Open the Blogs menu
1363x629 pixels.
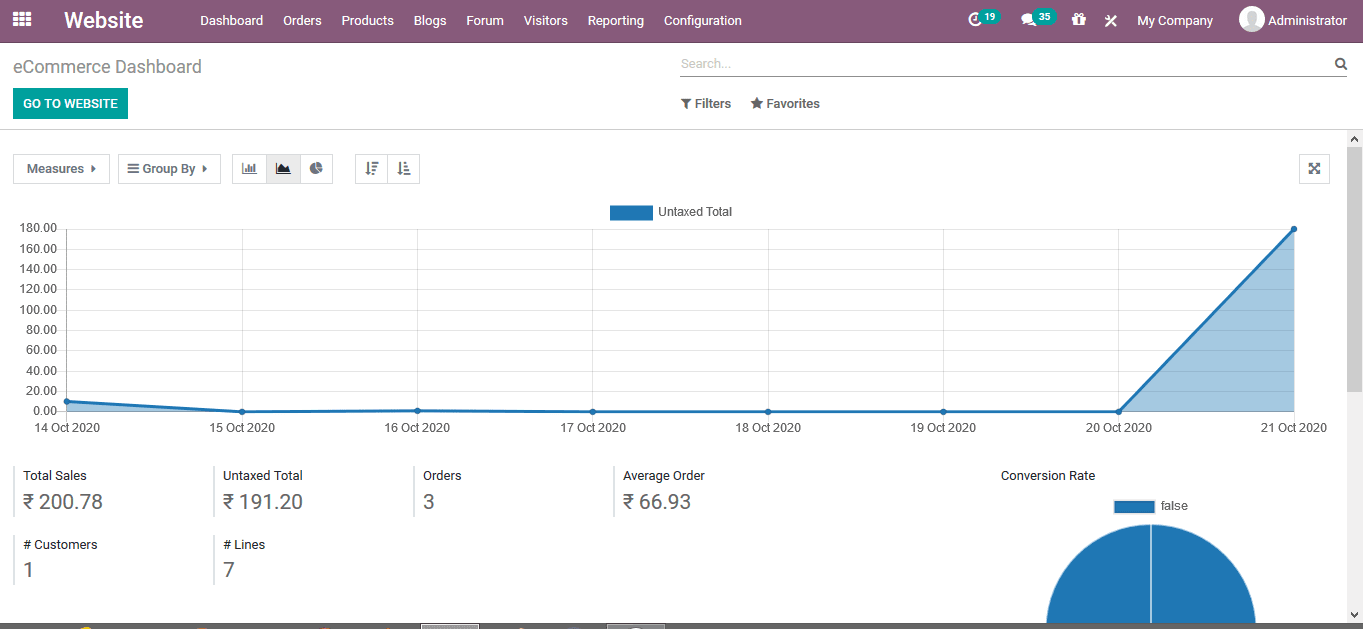(x=430, y=20)
